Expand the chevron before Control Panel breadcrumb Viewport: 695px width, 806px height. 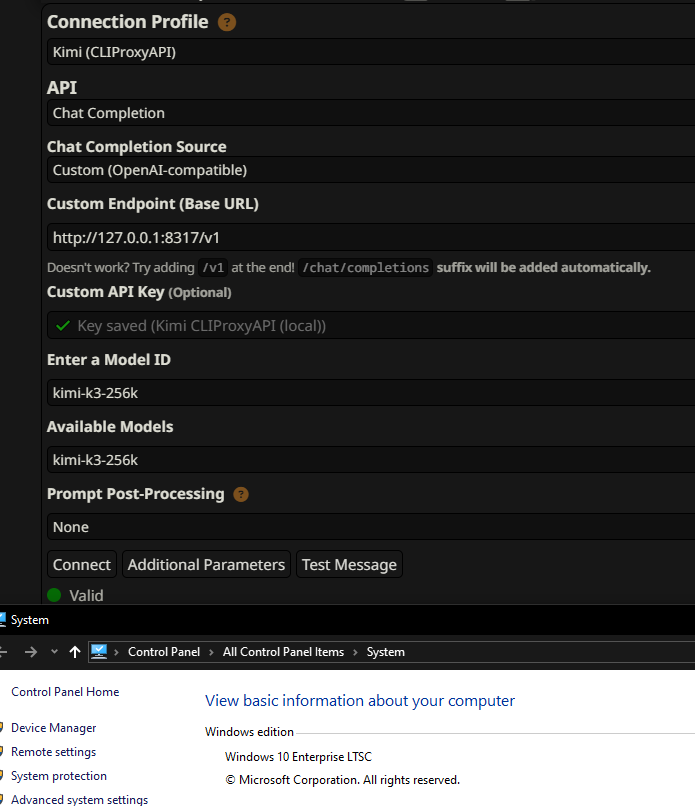click(x=116, y=652)
